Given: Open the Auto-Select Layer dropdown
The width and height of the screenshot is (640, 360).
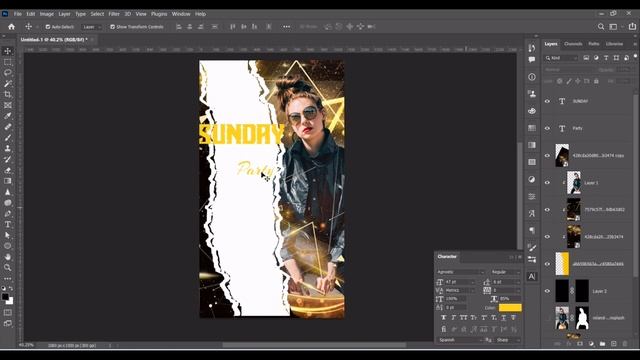Looking at the screenshot, I should [x=91, y=27].
